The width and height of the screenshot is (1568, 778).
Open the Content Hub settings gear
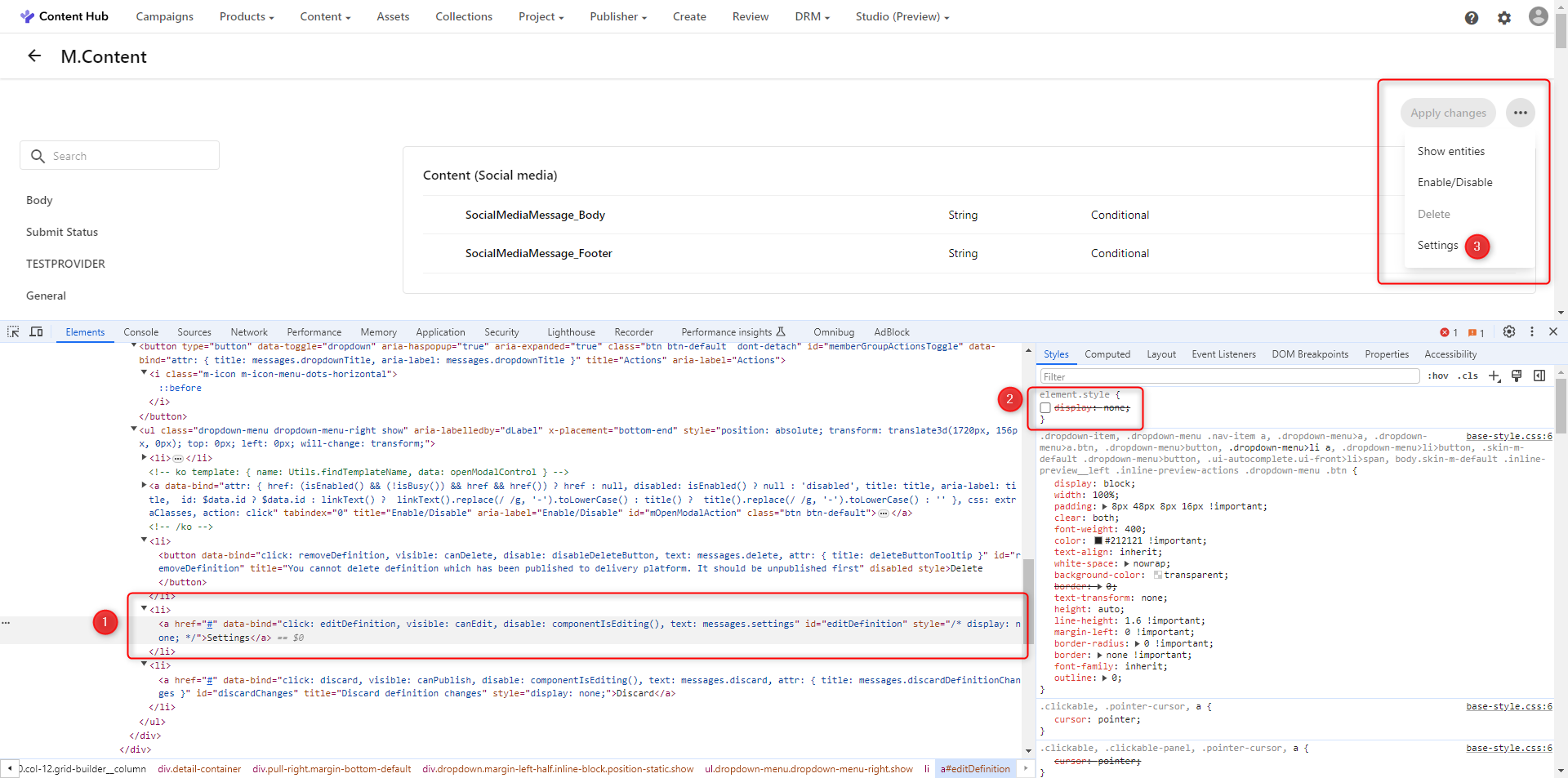[x=1504, y=17]
